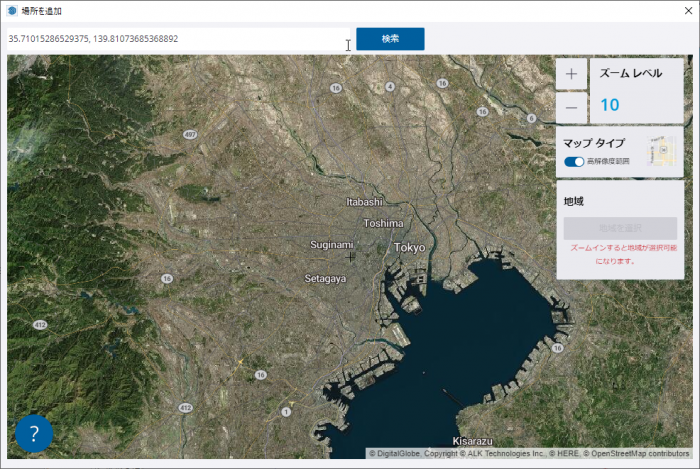Click the app icon in the title bar
Screen dimensions: 700x469
click(x=12, y=11)
